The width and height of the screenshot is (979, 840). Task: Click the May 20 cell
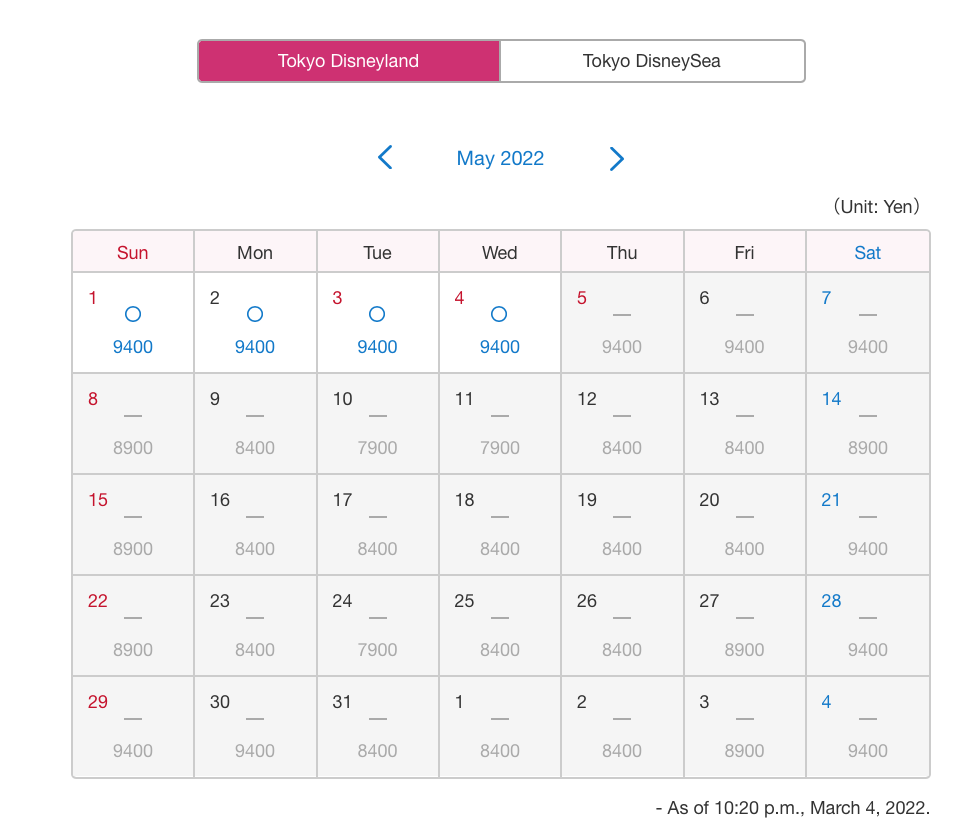click(x=745, y=525)
